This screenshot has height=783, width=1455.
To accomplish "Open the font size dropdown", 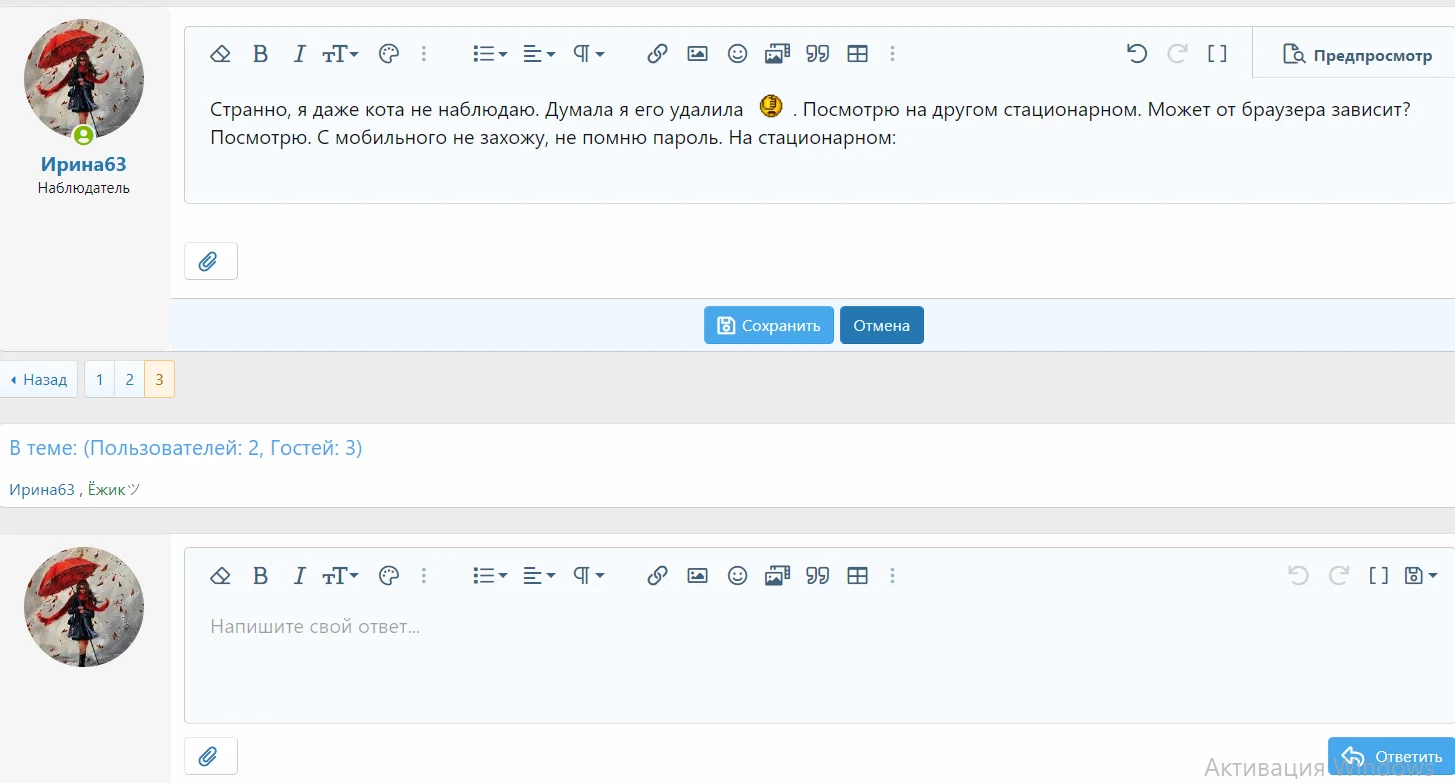I will coord(340,54).
